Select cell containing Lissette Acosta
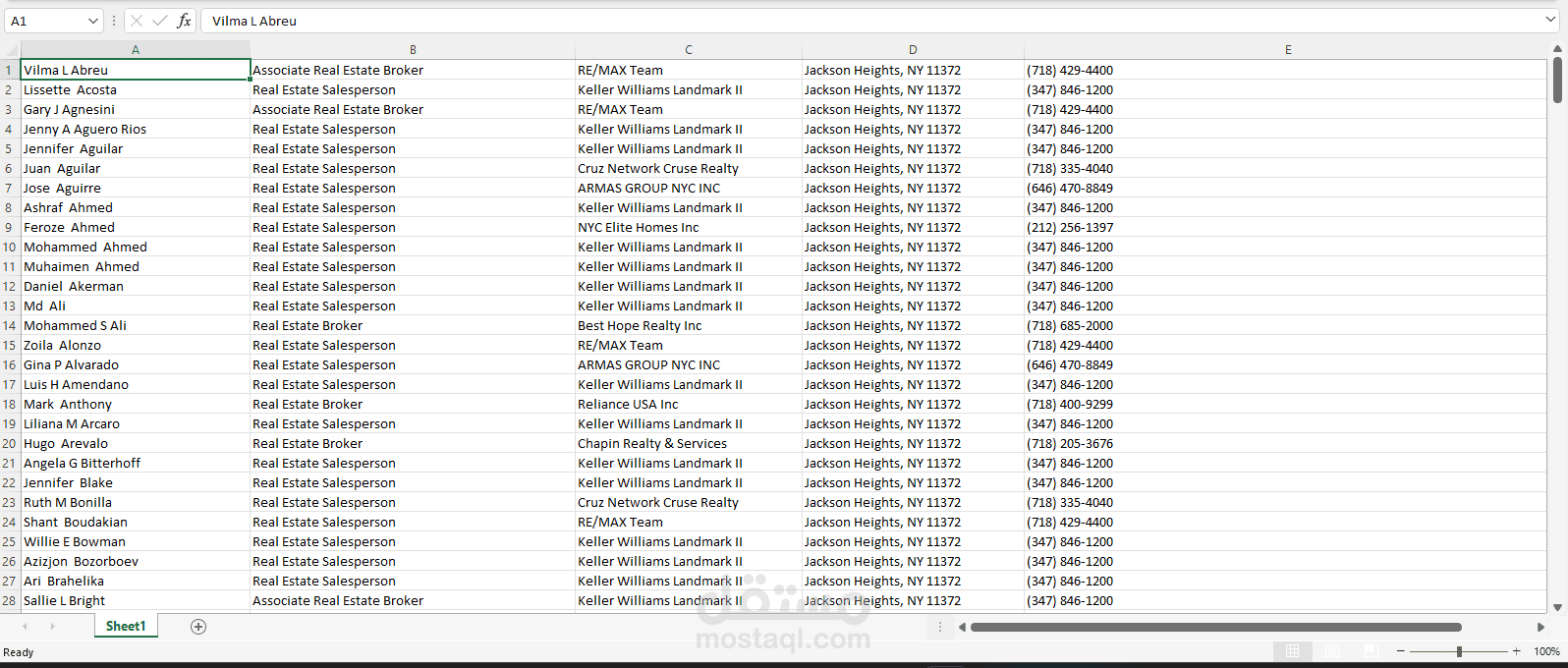 pyautogui.click(x=136, y=89)
